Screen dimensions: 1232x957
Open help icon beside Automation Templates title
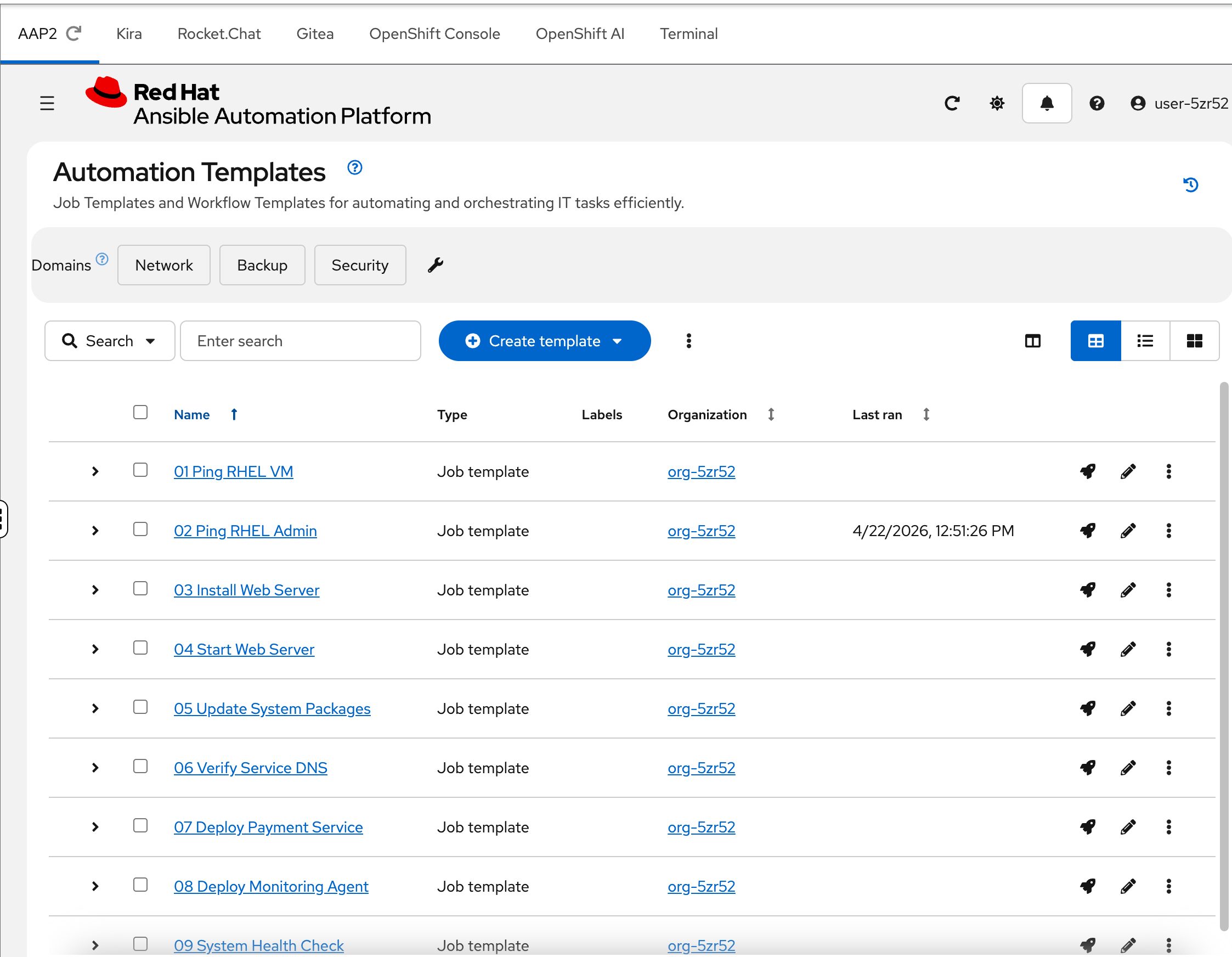tap(354, 167)
